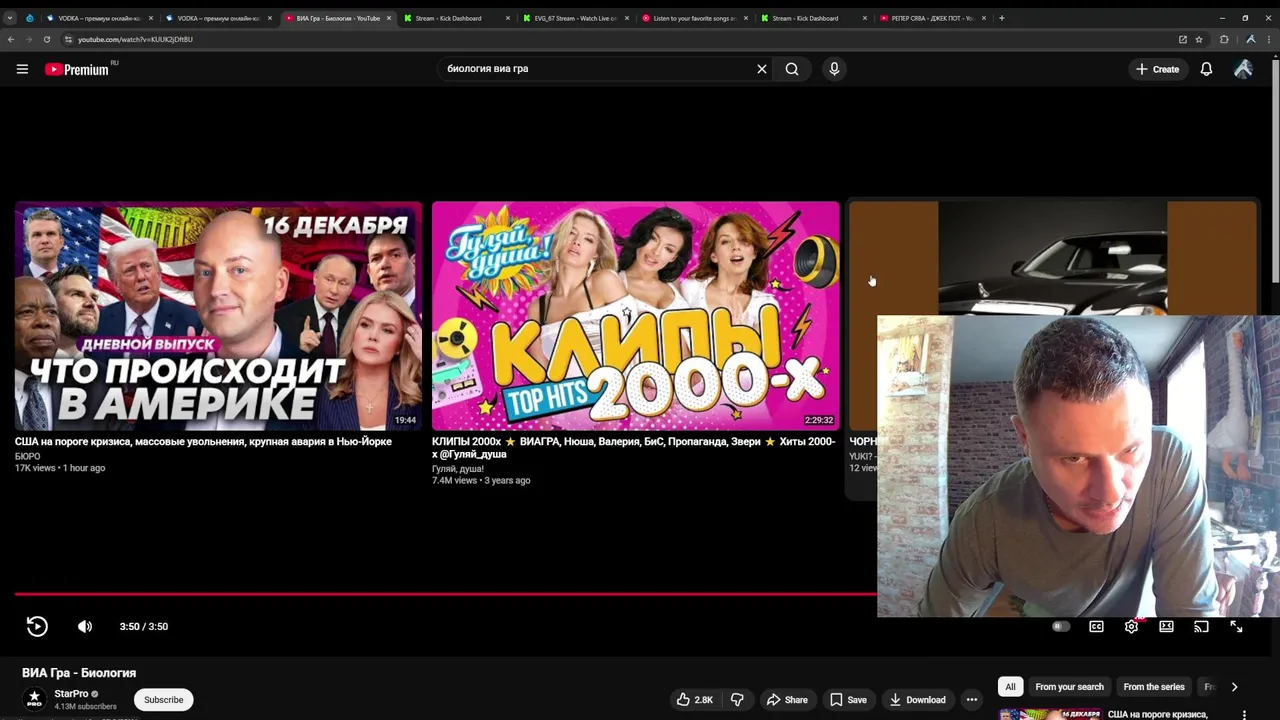Open Chrome three-dot menu
The height and width of the screenshot is (720, 1280).
point(1269,39)
